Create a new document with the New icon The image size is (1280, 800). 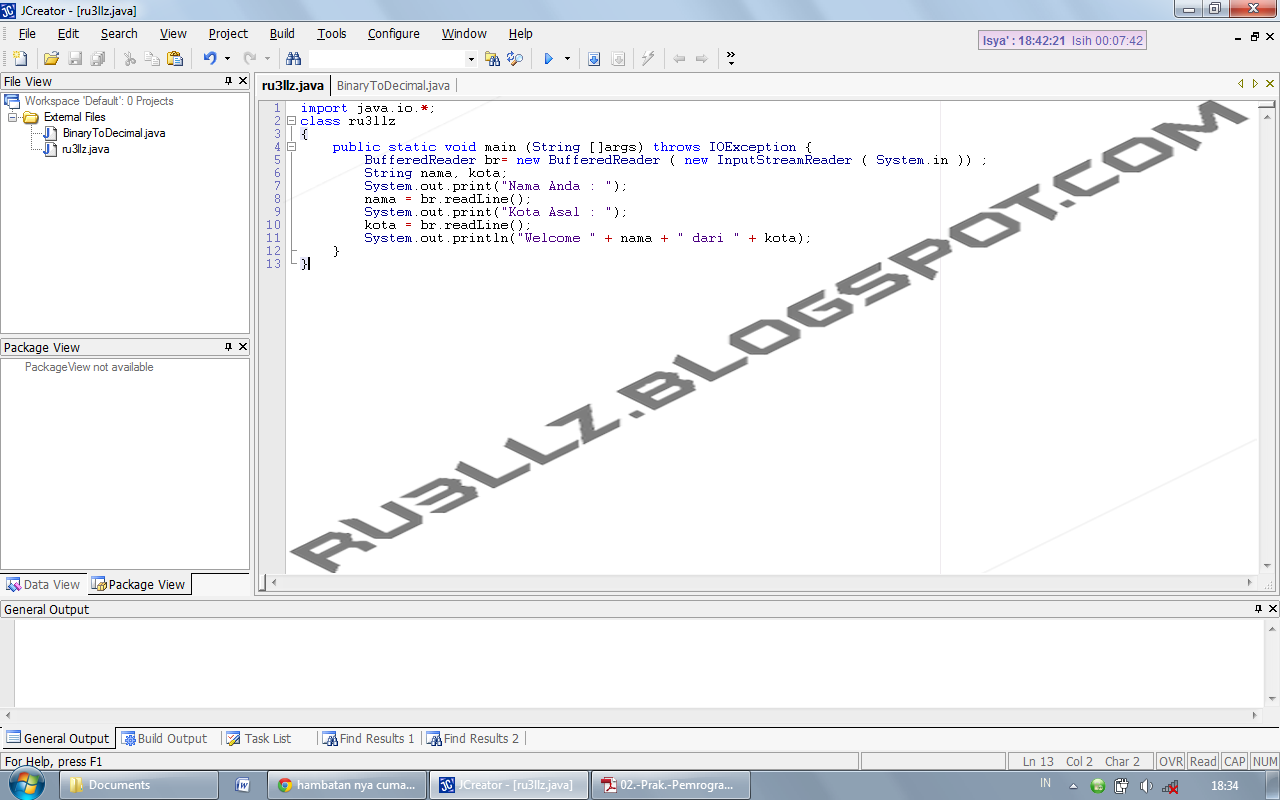18,58
